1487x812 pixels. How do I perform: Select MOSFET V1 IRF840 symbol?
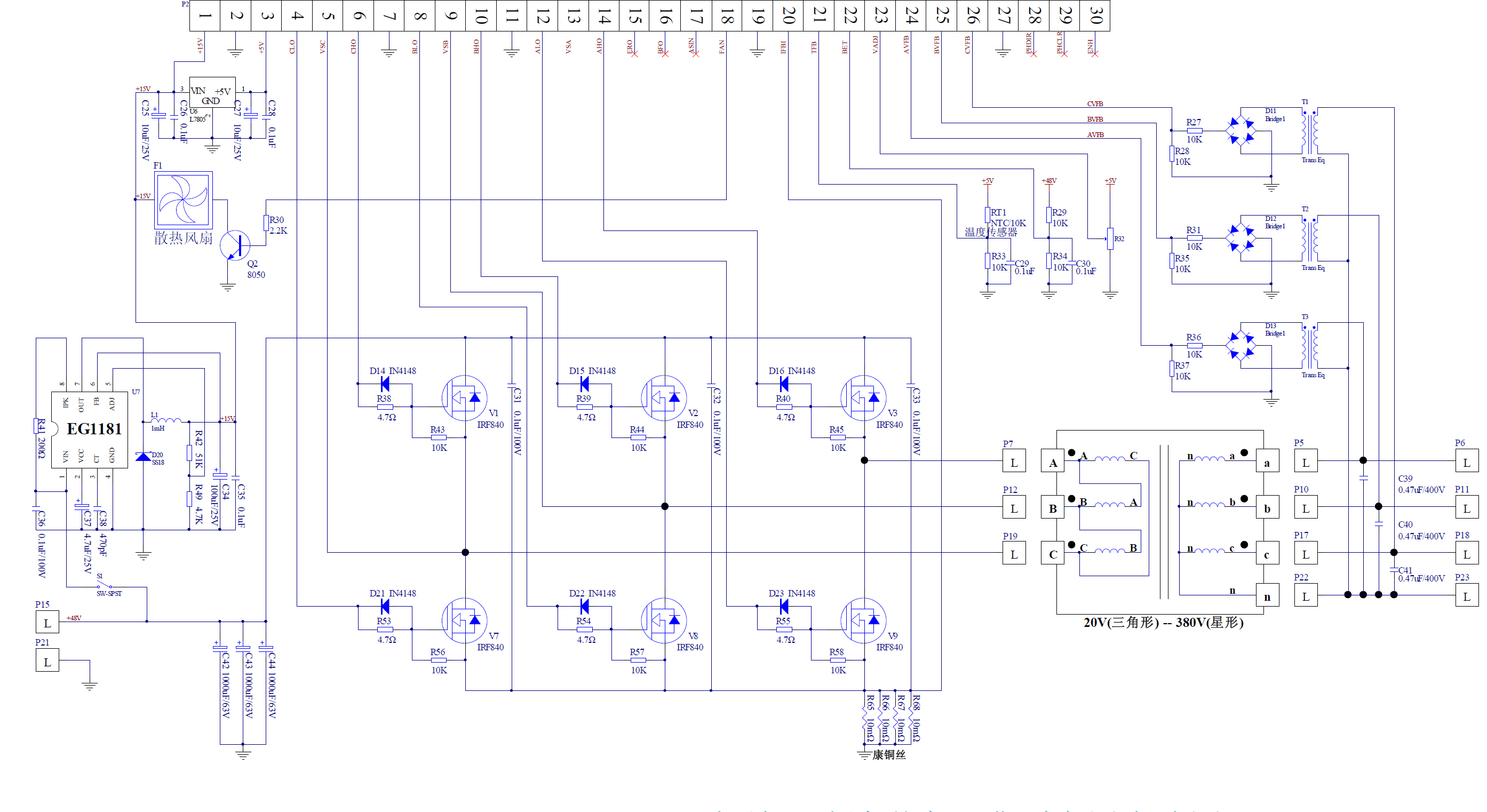click(464, 398)
